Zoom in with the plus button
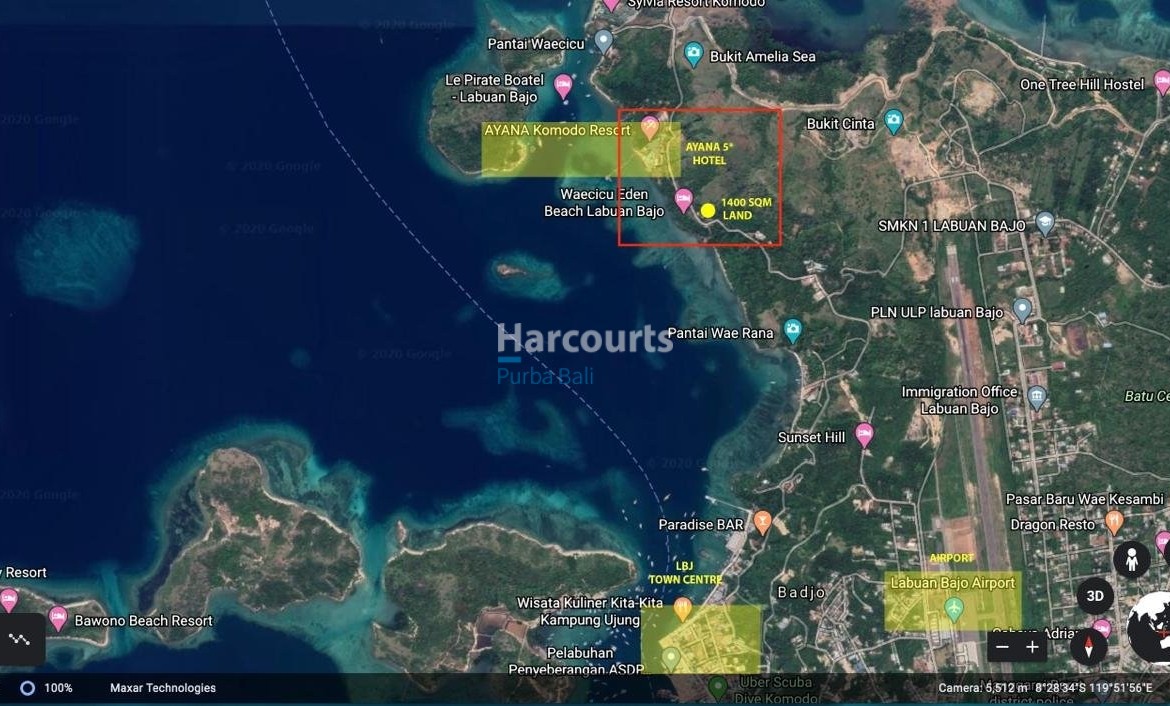 (1032, 647)
